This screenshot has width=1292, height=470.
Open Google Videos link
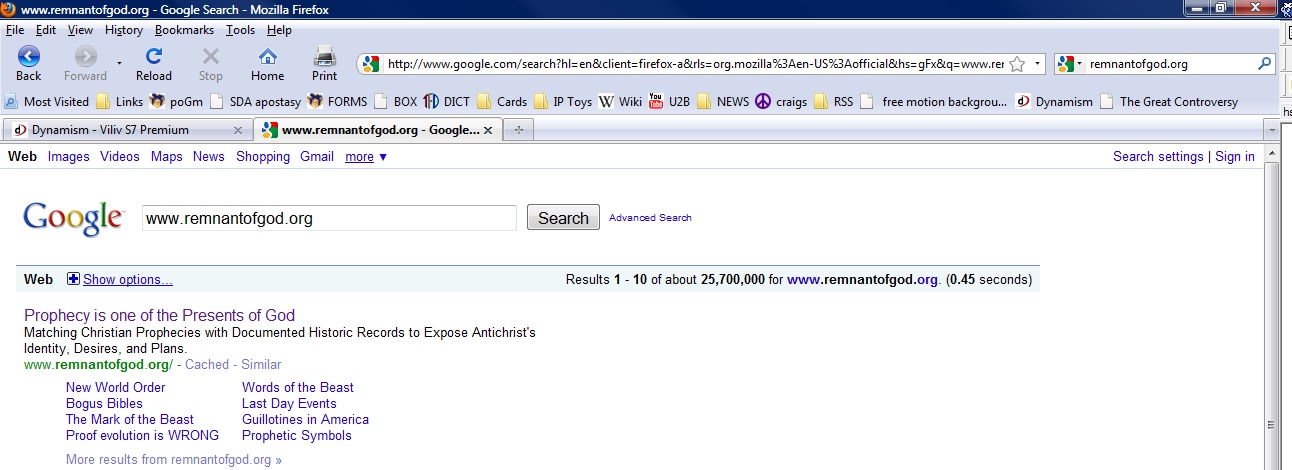[120, 157]
